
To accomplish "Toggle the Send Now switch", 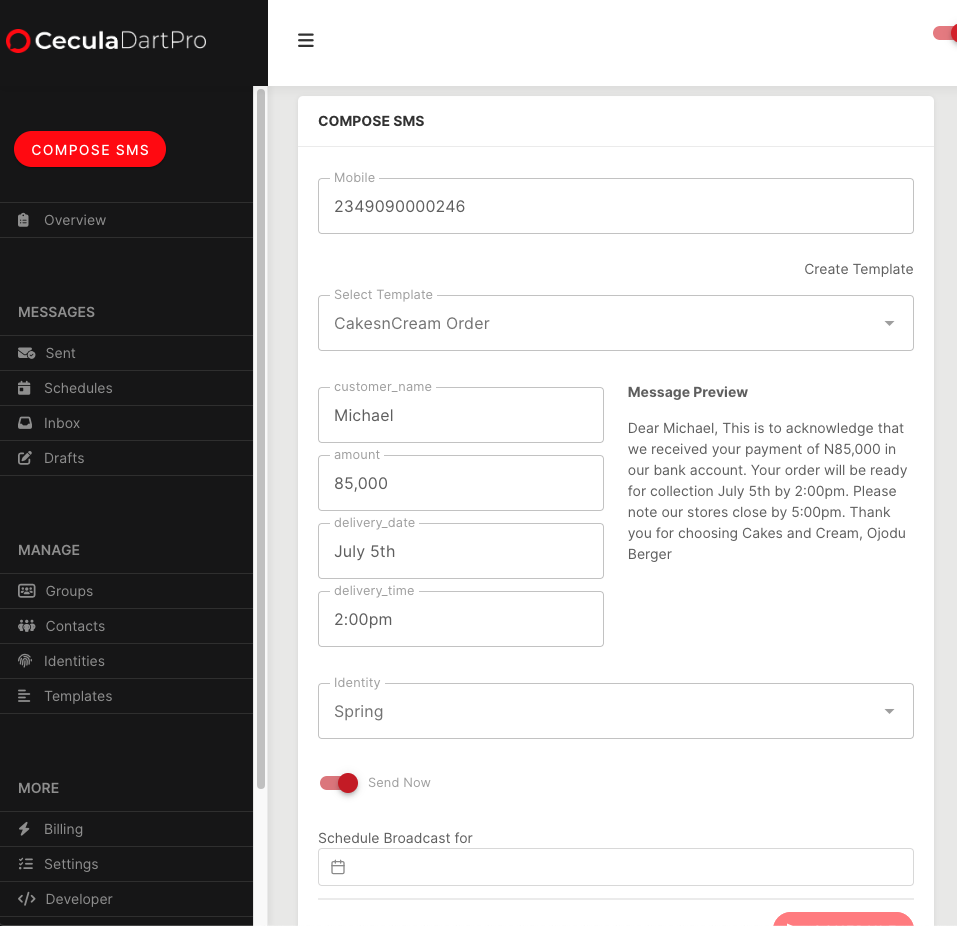I will tap(339, 783).
